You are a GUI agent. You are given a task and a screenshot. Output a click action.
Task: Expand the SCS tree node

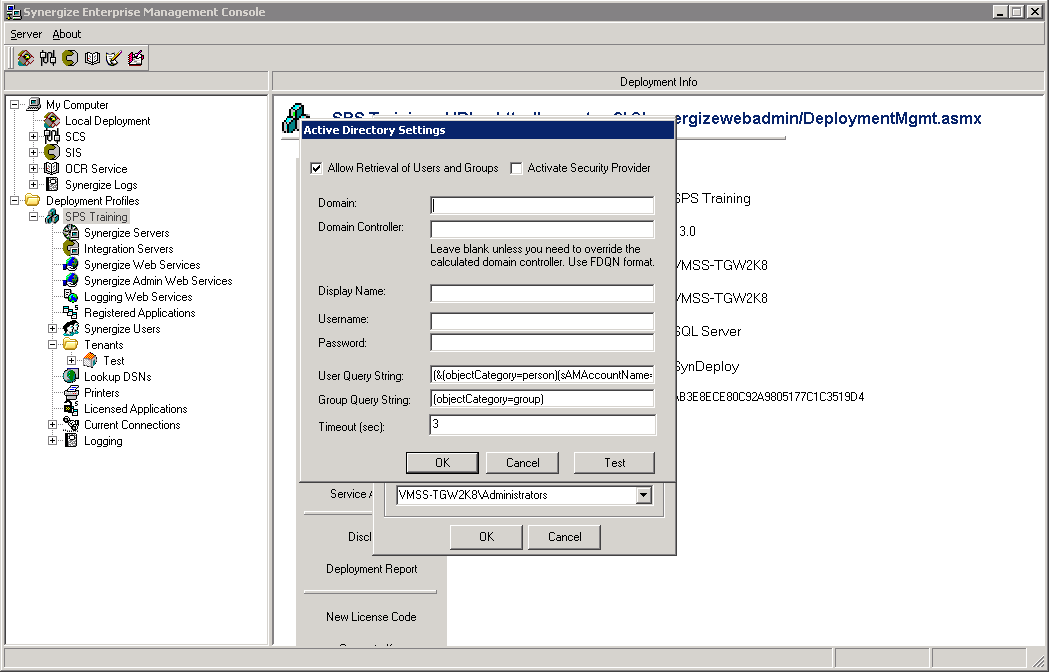pos(33,137)
